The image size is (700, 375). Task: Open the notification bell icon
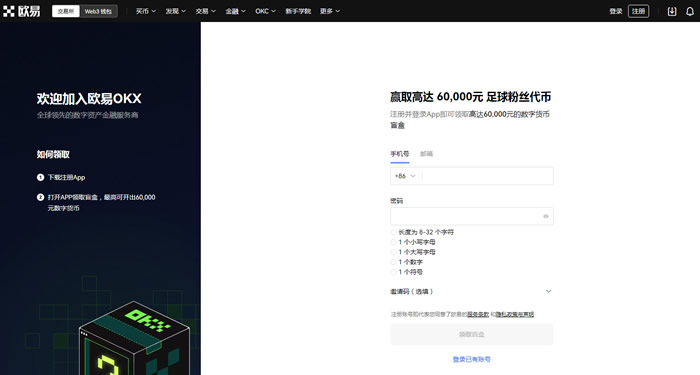click(690, 11)
